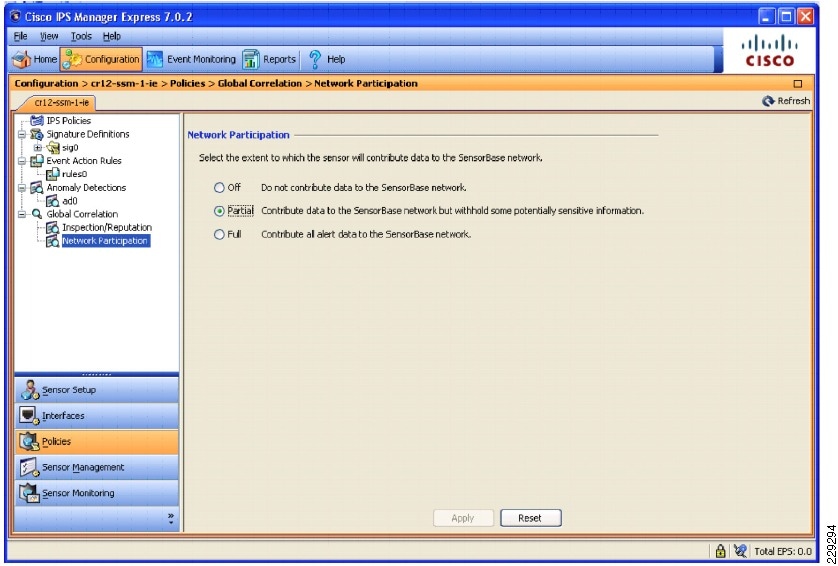Click the Network Participation tree icon

[53, 241]
